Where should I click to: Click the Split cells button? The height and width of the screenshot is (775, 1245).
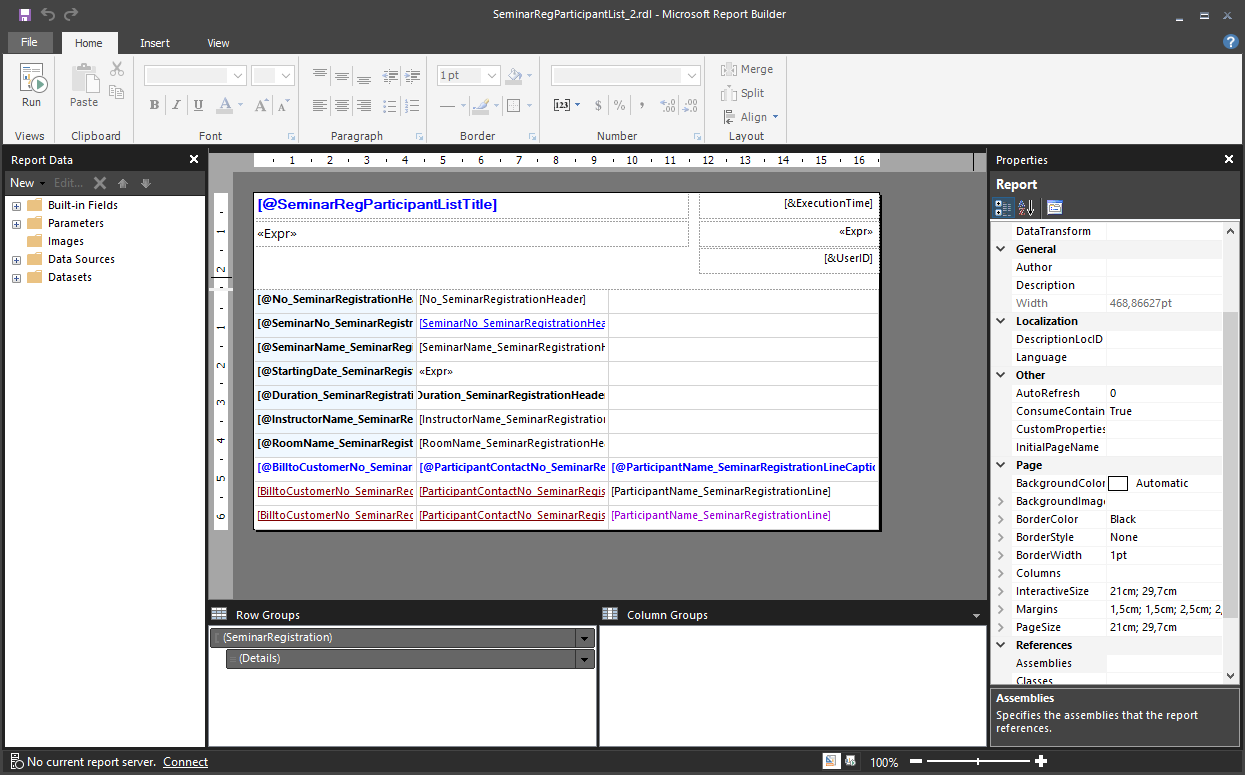pos(744,93)
